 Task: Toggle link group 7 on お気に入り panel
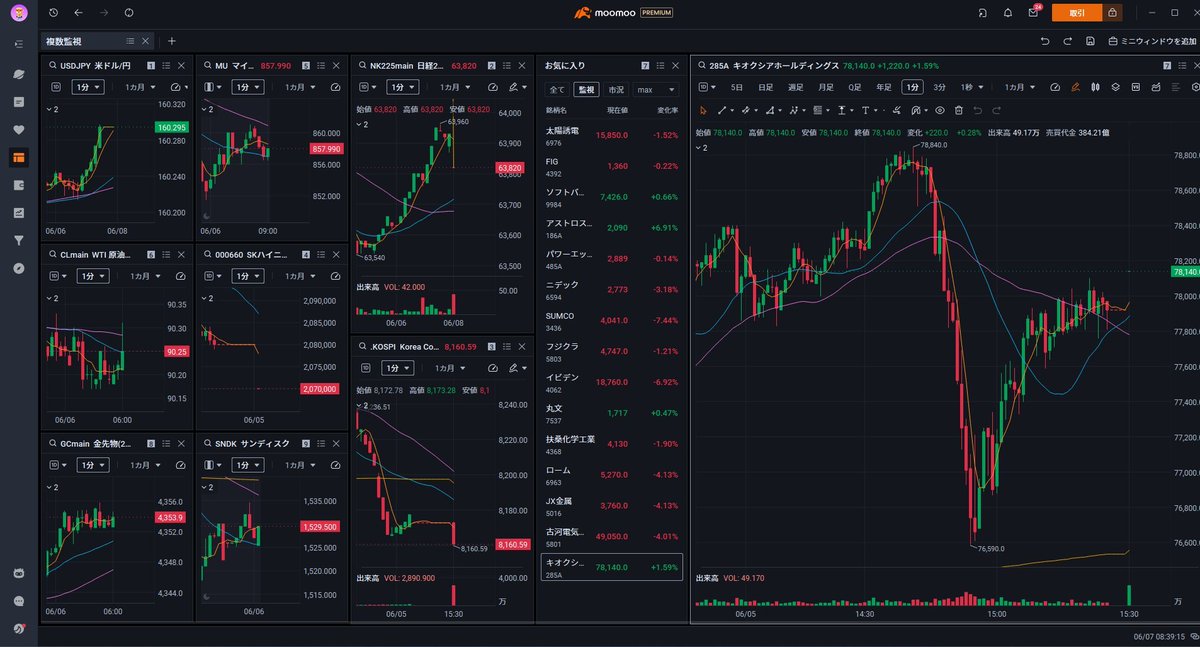click(x=646, y=65)
